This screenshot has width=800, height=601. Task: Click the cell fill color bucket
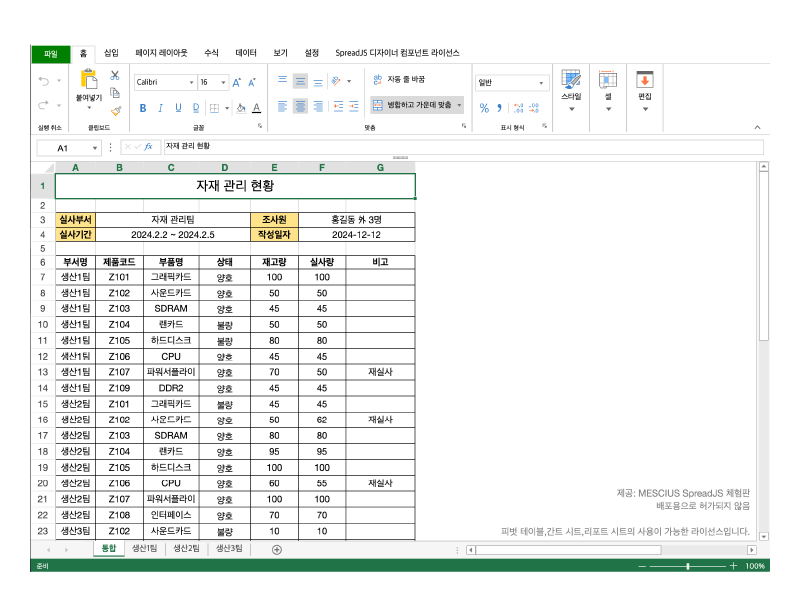tap(241, 108)
